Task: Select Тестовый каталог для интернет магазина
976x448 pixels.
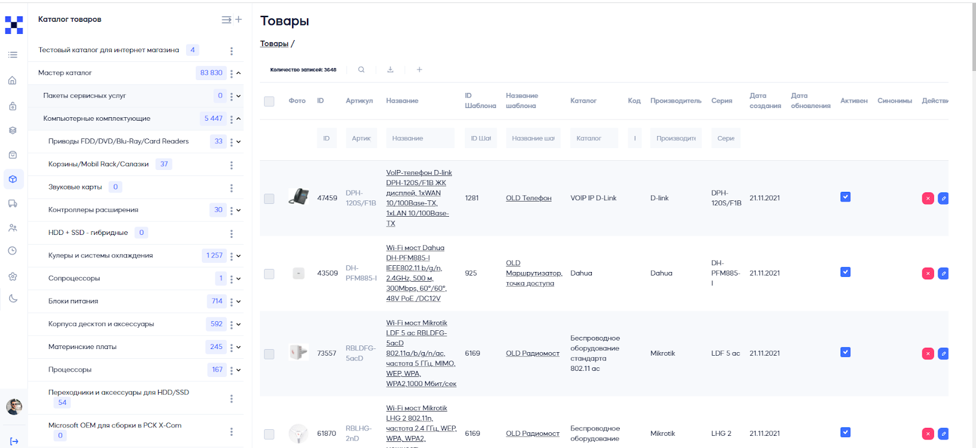Action: pos(109,50)
